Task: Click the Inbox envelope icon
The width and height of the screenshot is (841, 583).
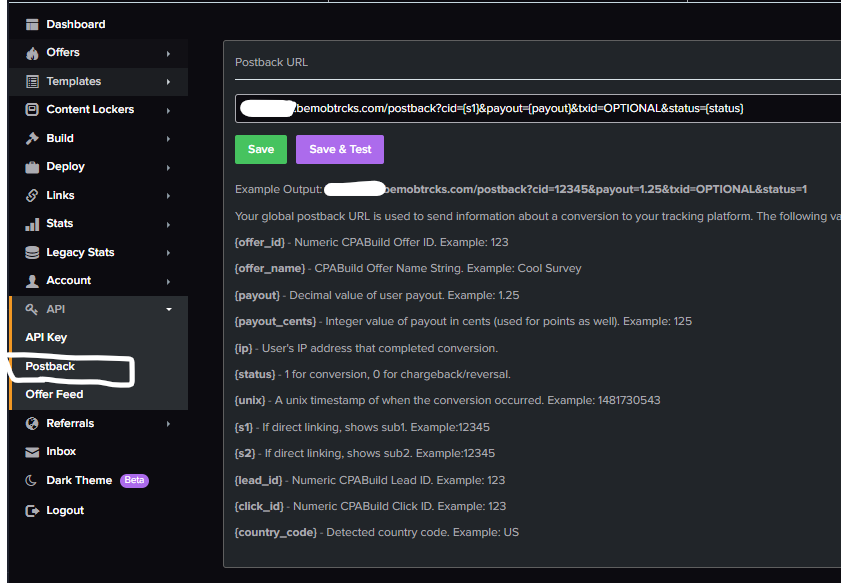Action: tap(32, 452)
